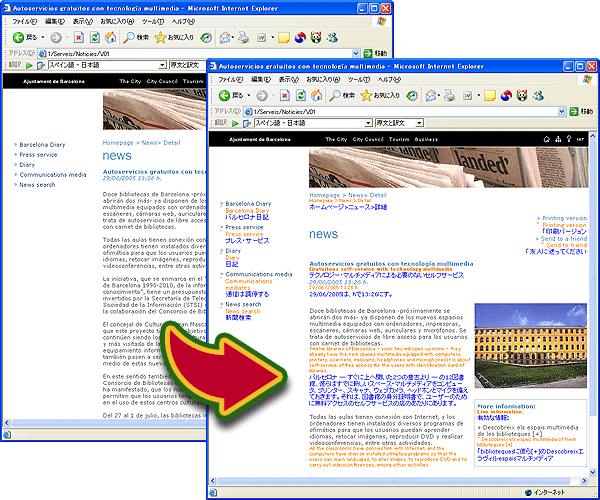Stop page loading in front IE window

click(285, 95)
